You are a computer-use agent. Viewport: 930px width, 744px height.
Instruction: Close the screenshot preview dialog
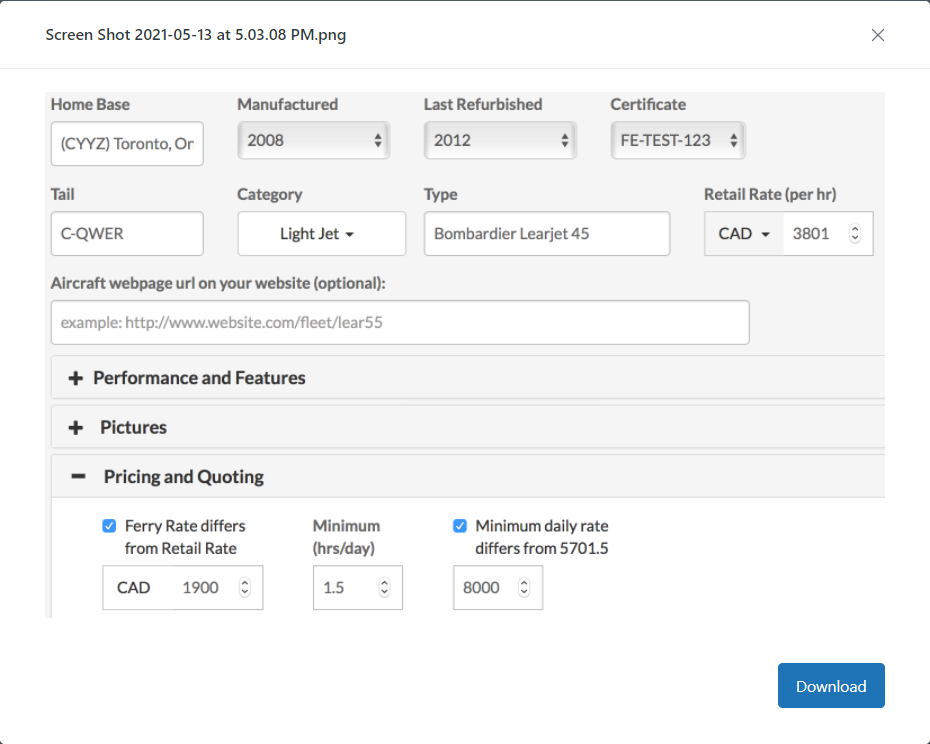(877, 35)
